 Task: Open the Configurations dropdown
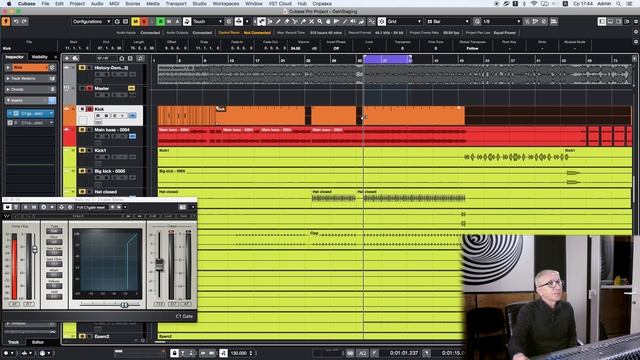91,21
